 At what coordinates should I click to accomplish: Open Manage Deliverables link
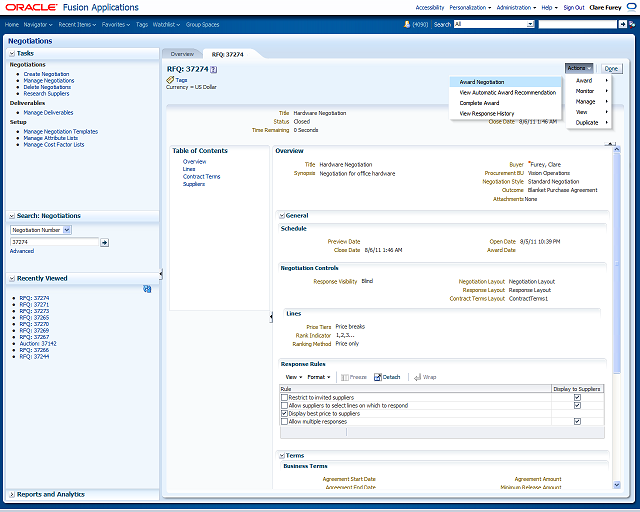pyautogui.click(x=48, y=113)
